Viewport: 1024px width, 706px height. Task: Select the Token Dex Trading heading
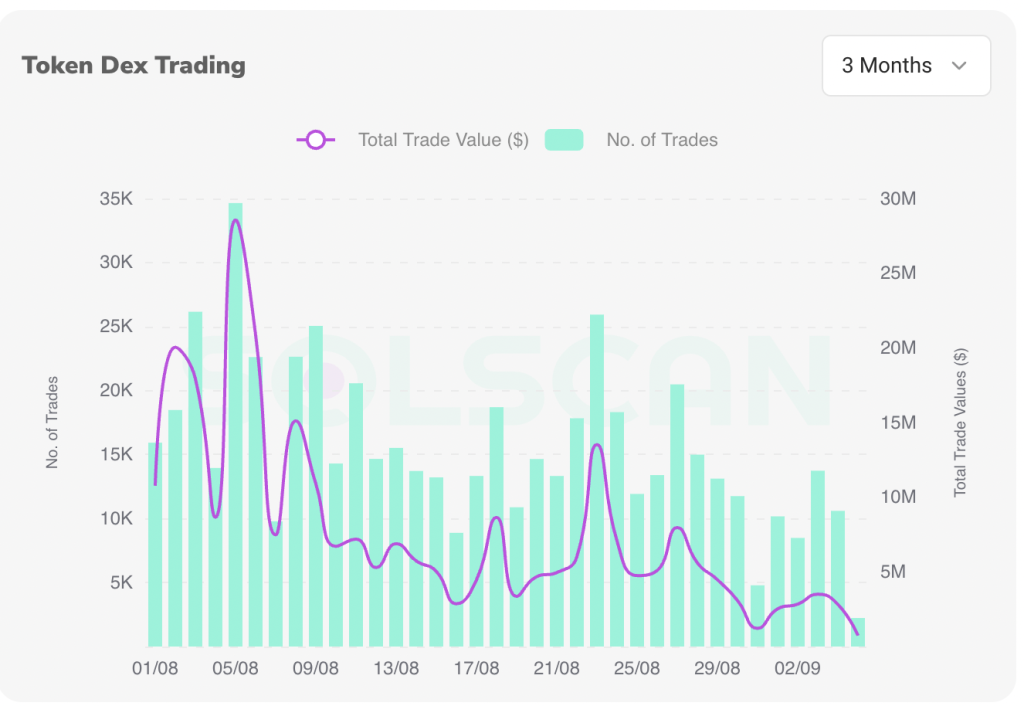(x=134, y=65)
